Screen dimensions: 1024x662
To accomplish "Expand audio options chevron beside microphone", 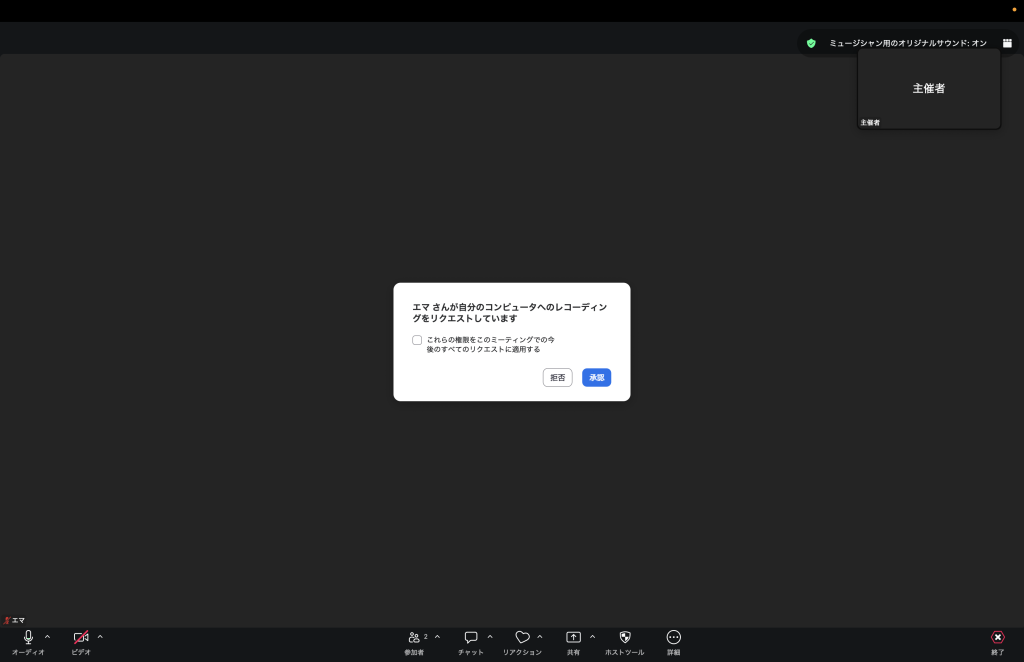I will [x=47, y=636].
